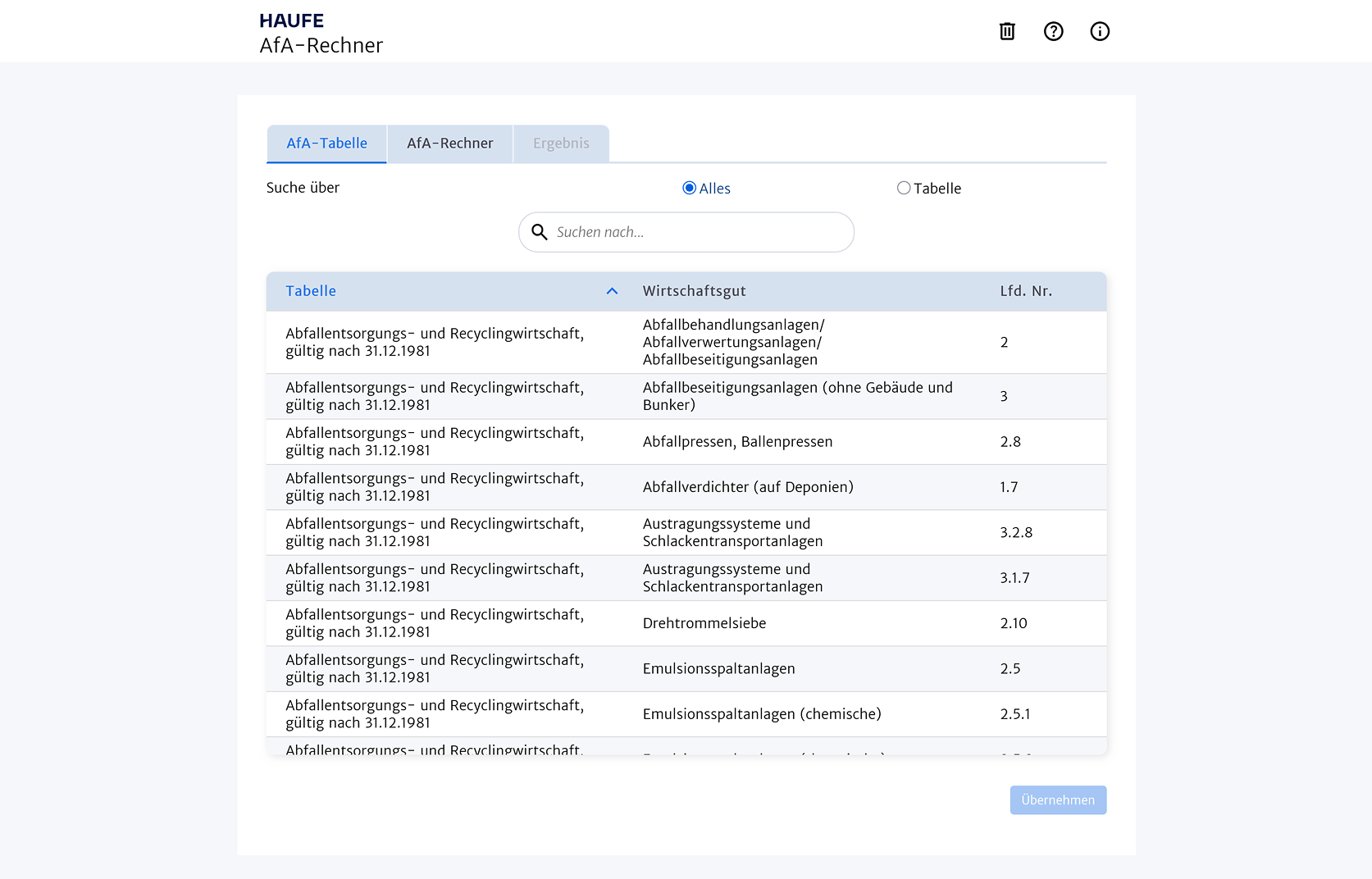Click the Suche über label
The image size is (1372, 879).
tap(303, 188)
